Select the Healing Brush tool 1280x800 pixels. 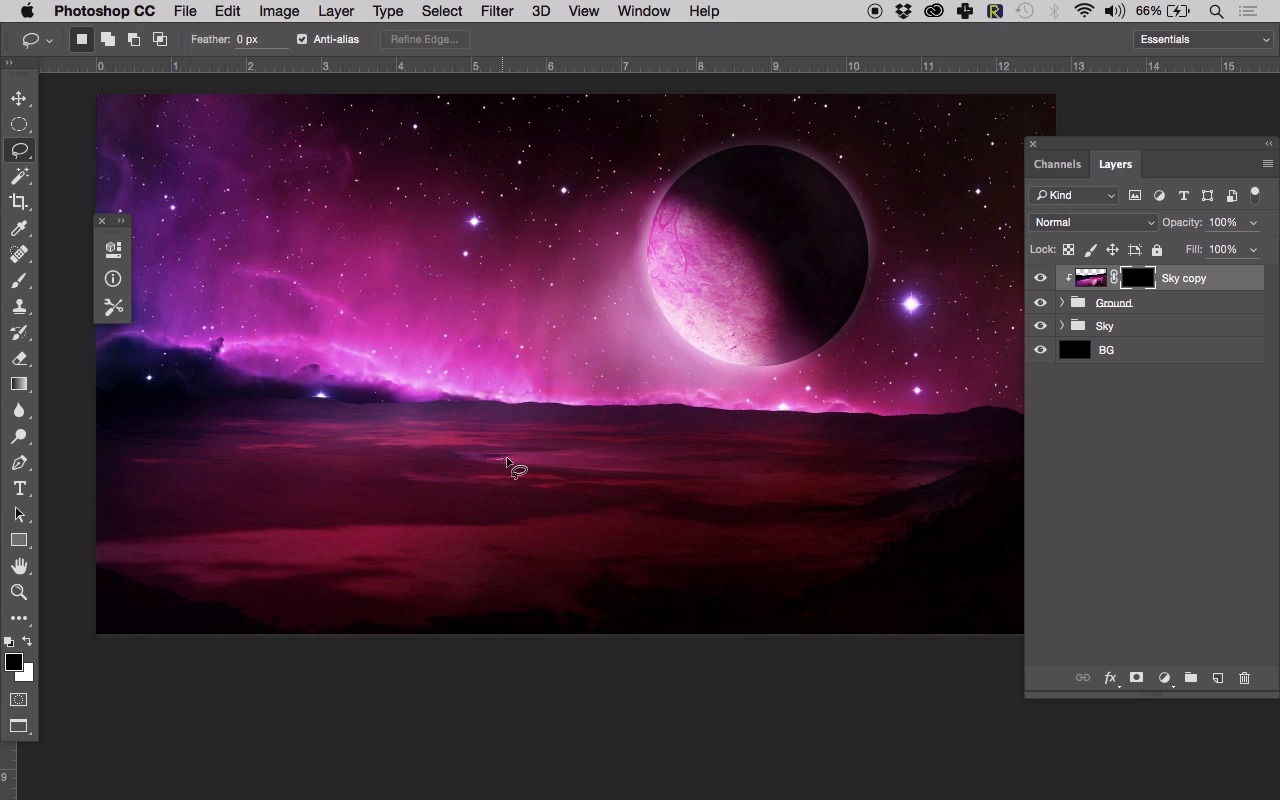19,255
